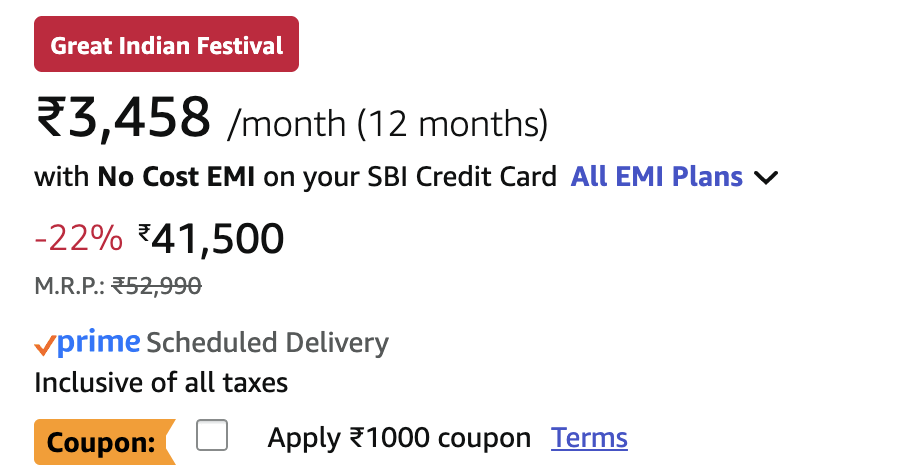Click the ₹41,500 deal price

(218, 238)
